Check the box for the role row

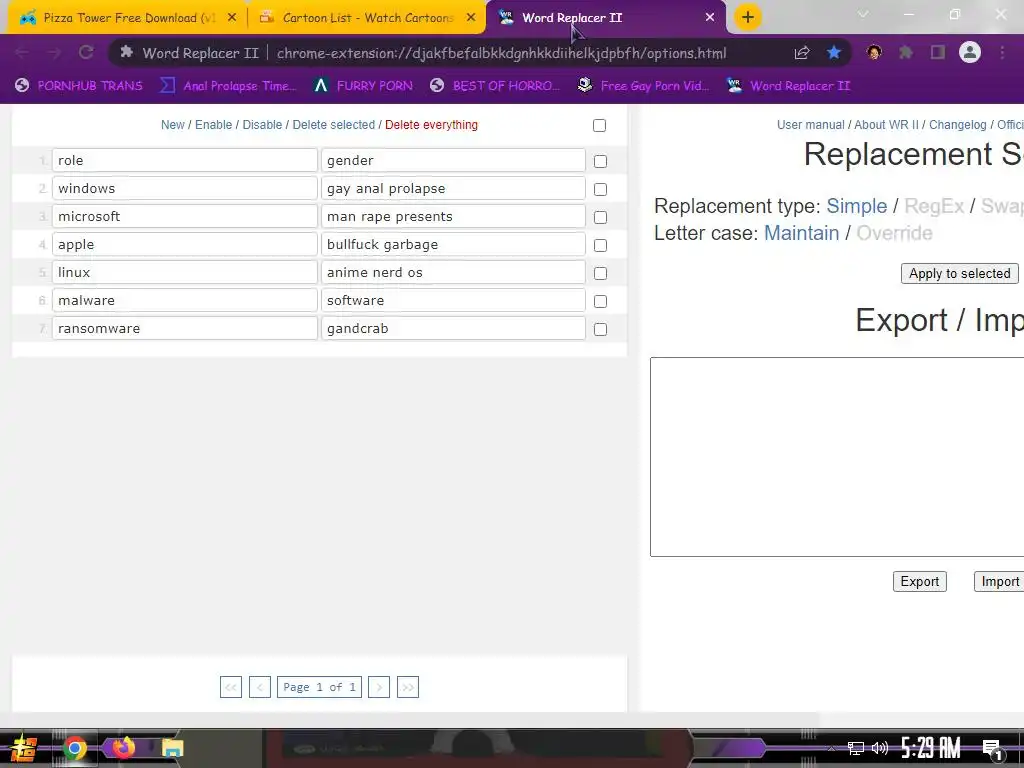pyautogui.click(x=600, y=161)
